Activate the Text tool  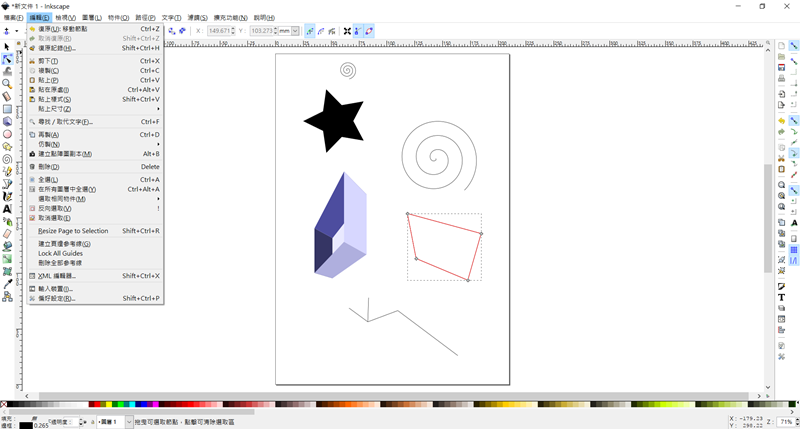point(7,209)
